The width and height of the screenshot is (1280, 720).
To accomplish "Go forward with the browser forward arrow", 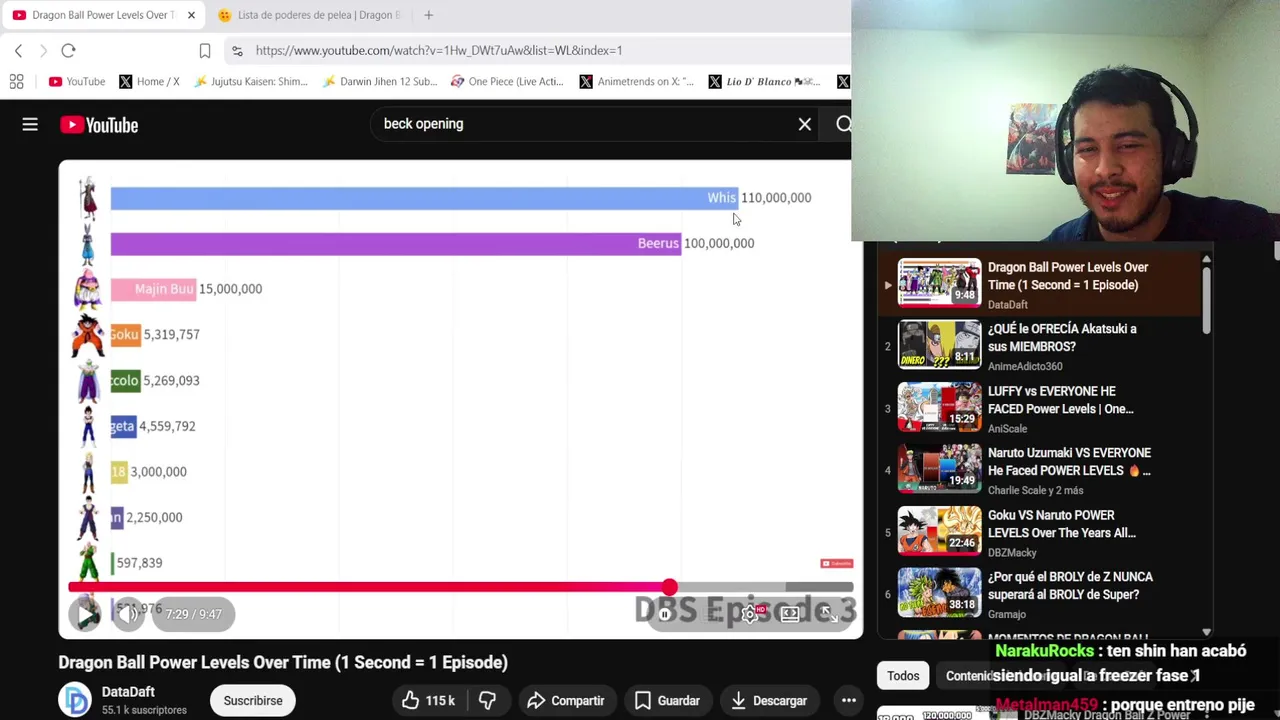I will click(x=43, y=51).
